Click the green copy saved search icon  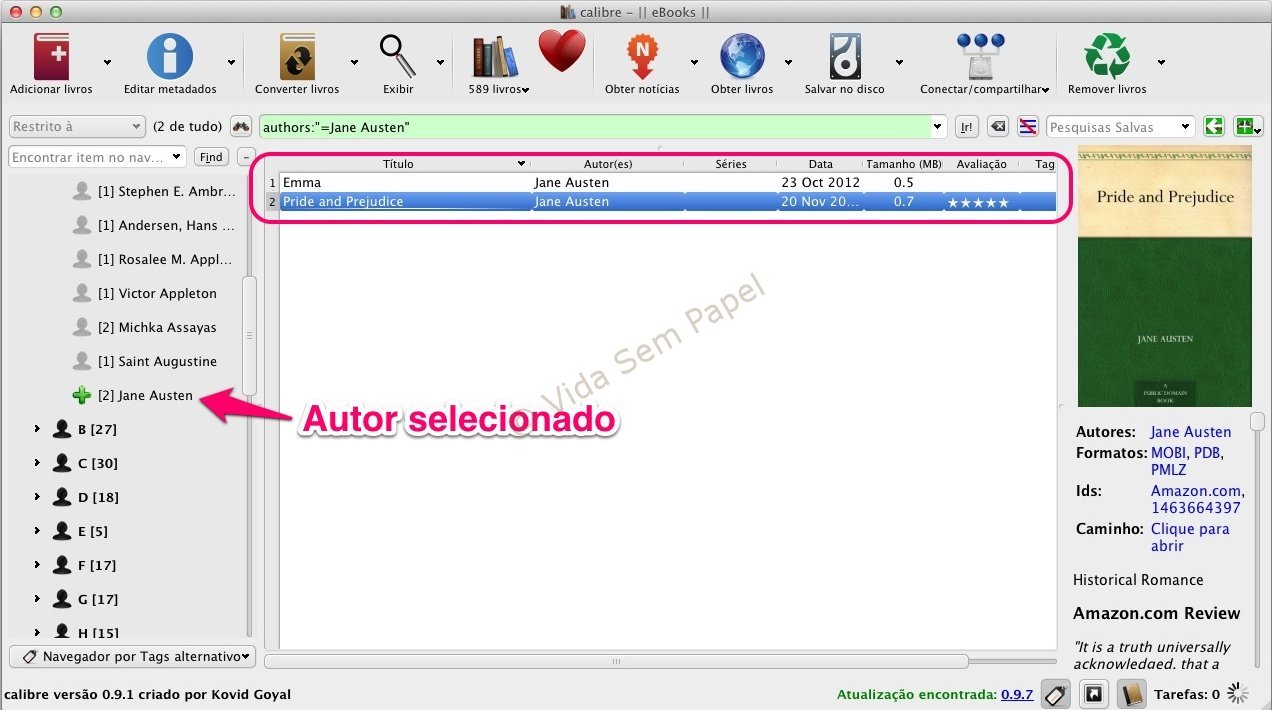[1214, 127]
